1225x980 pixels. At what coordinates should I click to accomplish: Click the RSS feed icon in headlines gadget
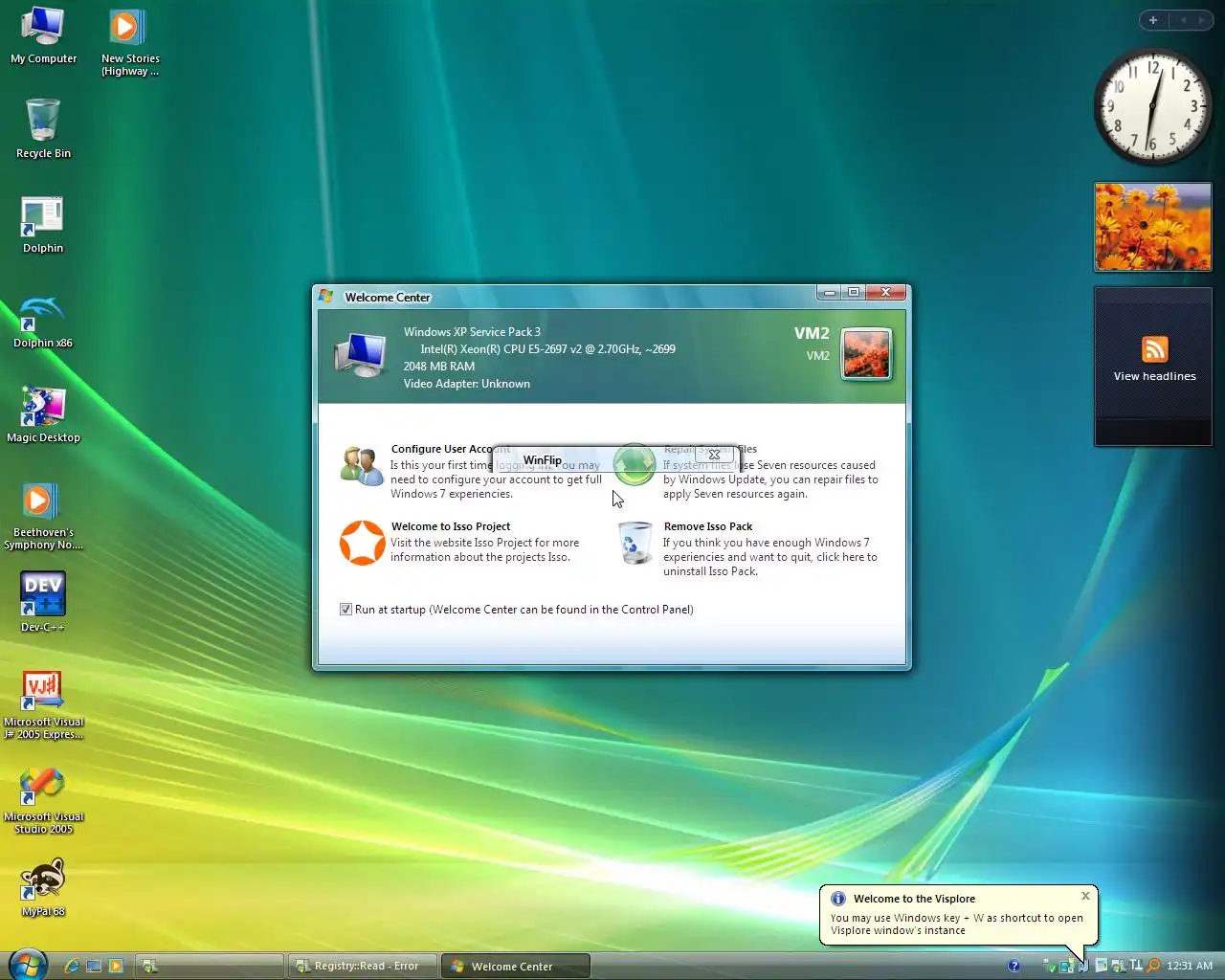[1154, 348]
